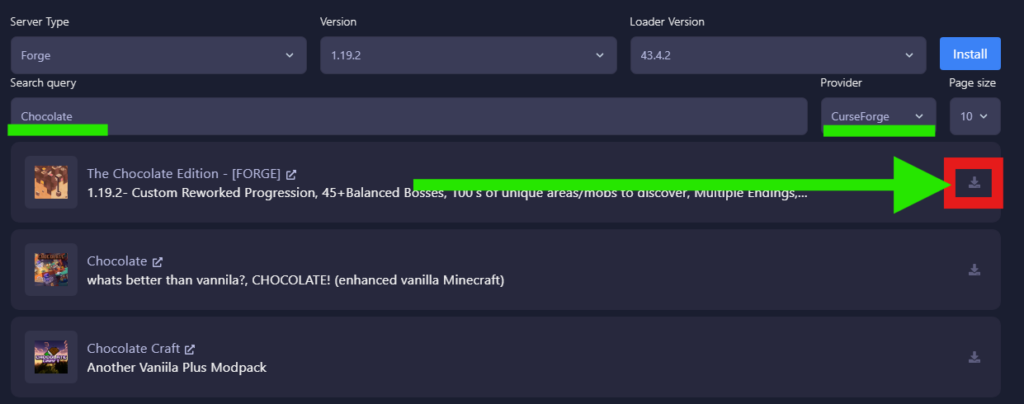
Task: Open external link icon beside Chocolate Craft
Action: (x=189, y=349)
